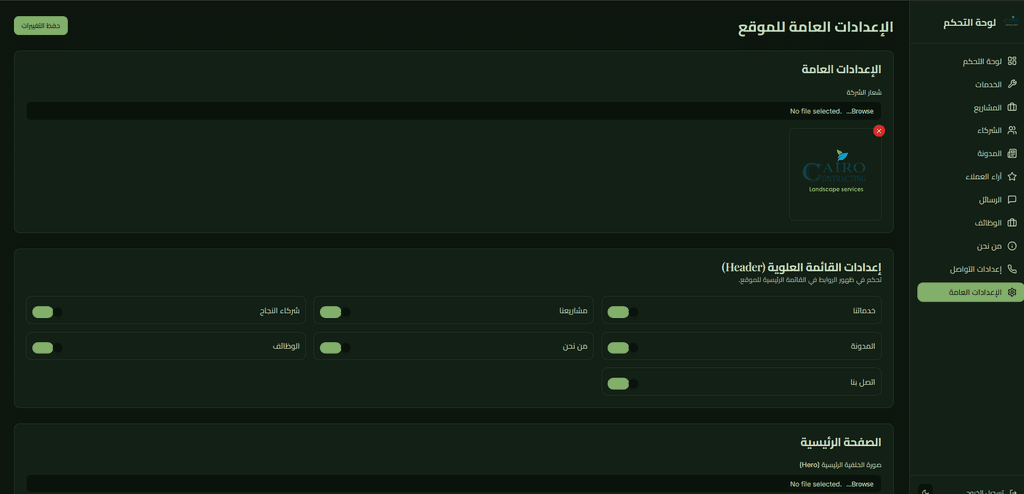Select the description تحكم في ظهور الروابط

tap(810, 280)
